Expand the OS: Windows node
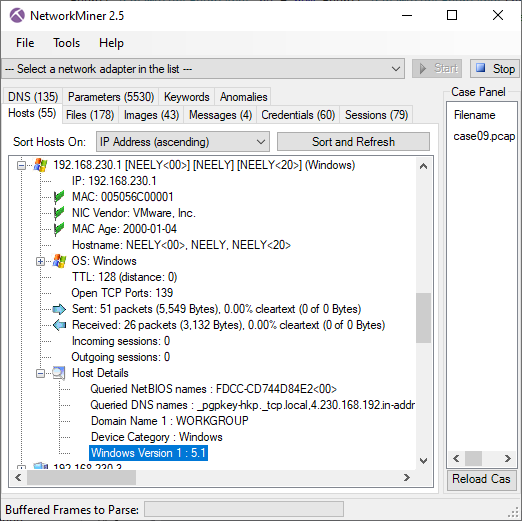This screenshot has width=522, height=521. coord(40,261)
